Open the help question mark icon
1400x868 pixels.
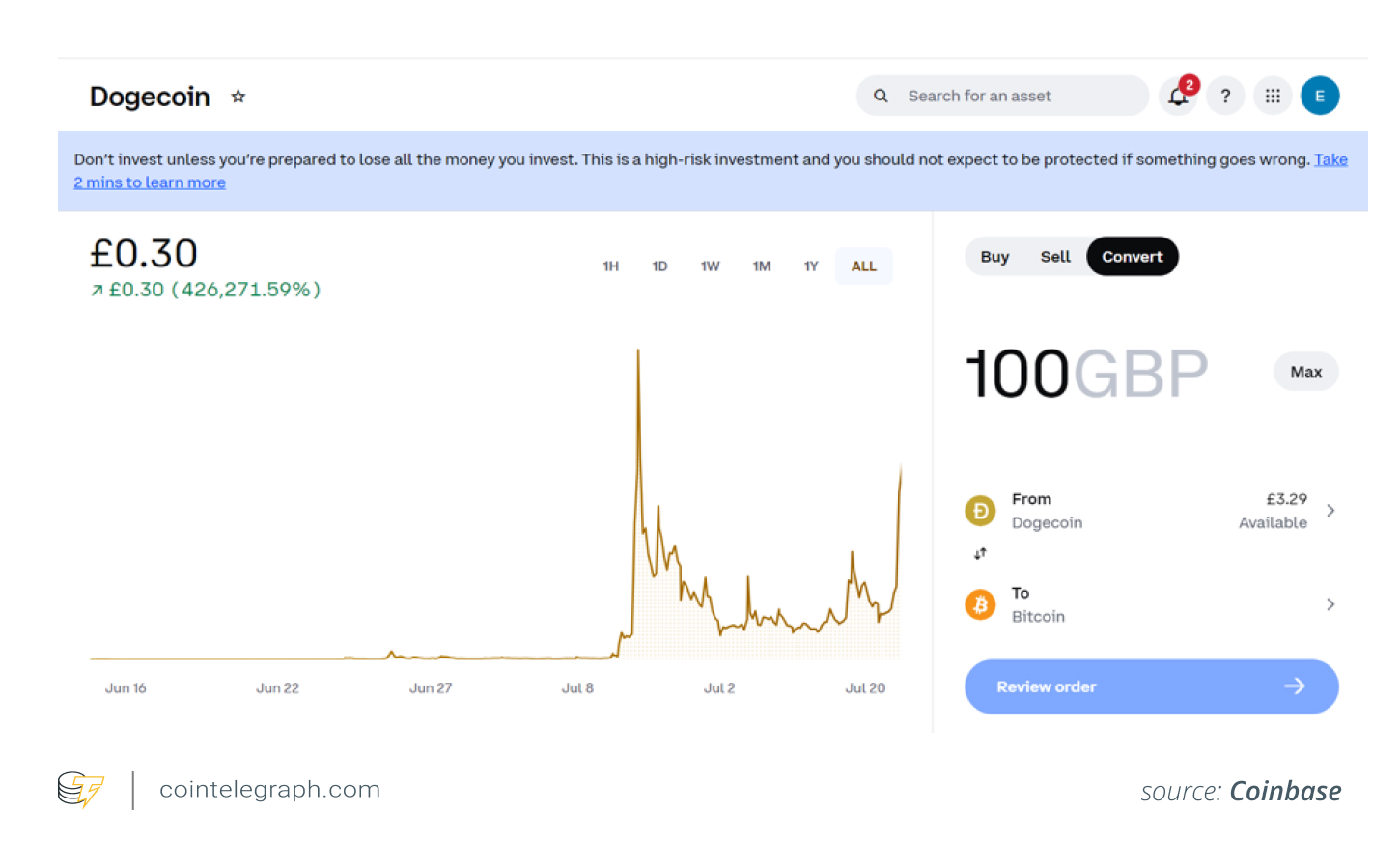(x=1225, y=96)
